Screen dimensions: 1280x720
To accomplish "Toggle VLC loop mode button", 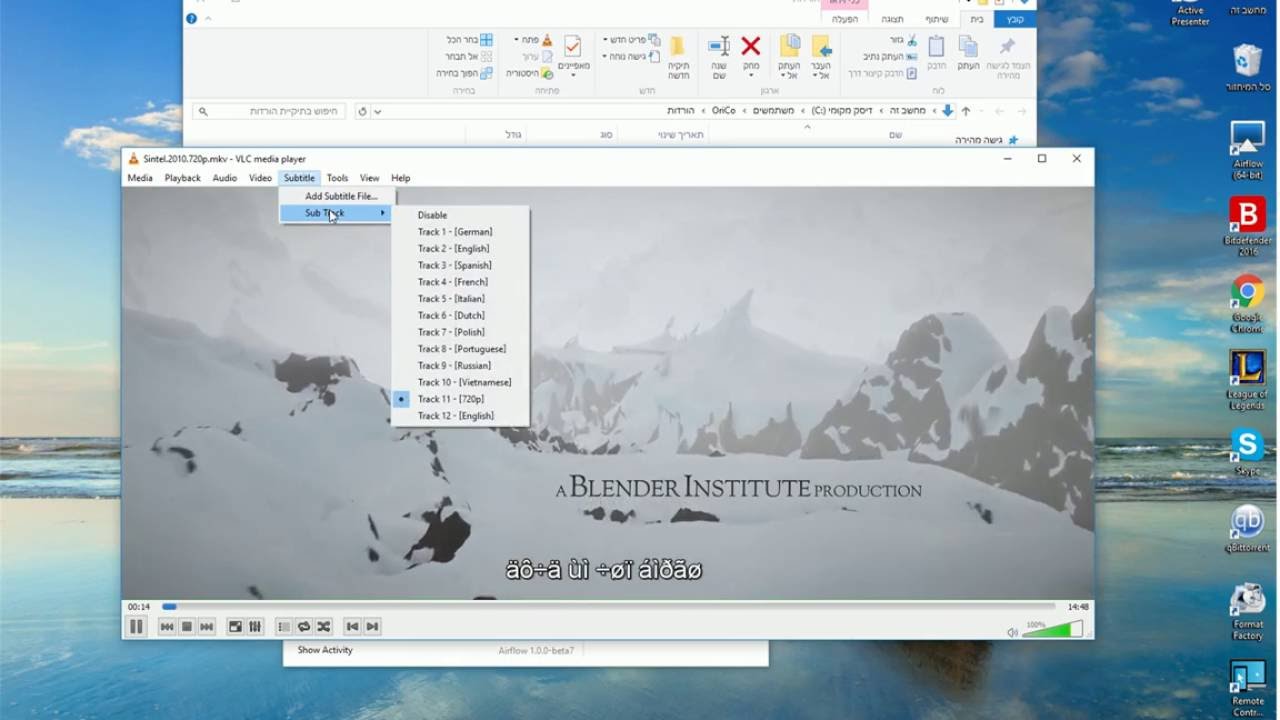I will coord(304,627).
